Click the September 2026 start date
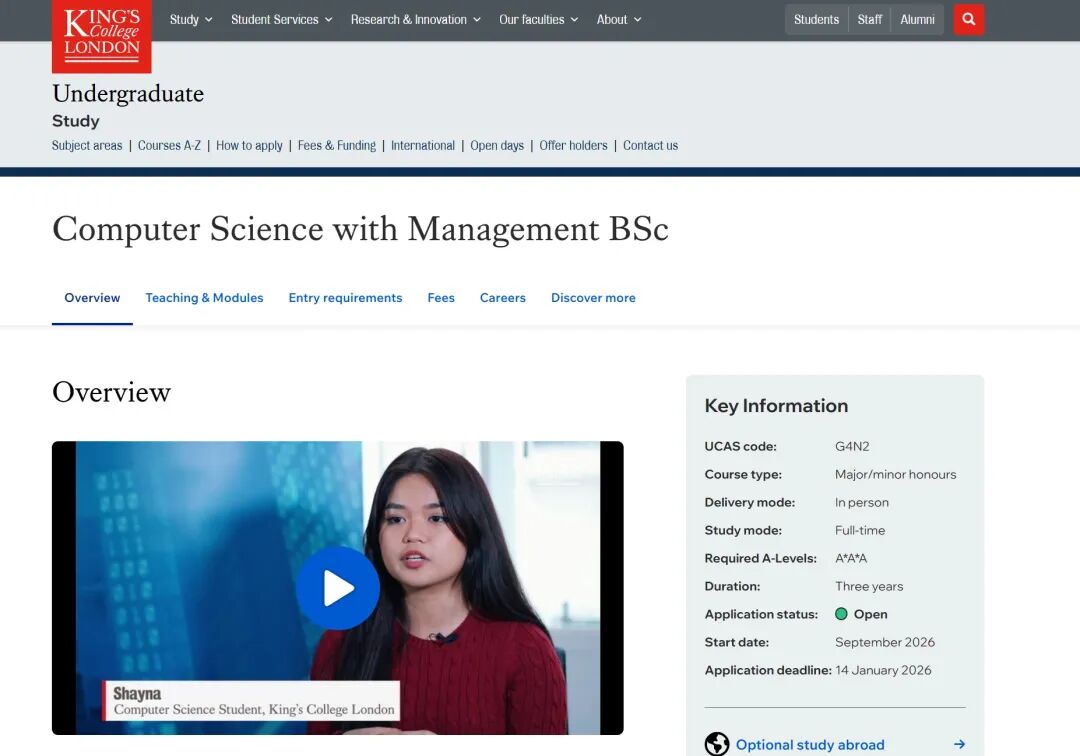 (x=885, y=642)
